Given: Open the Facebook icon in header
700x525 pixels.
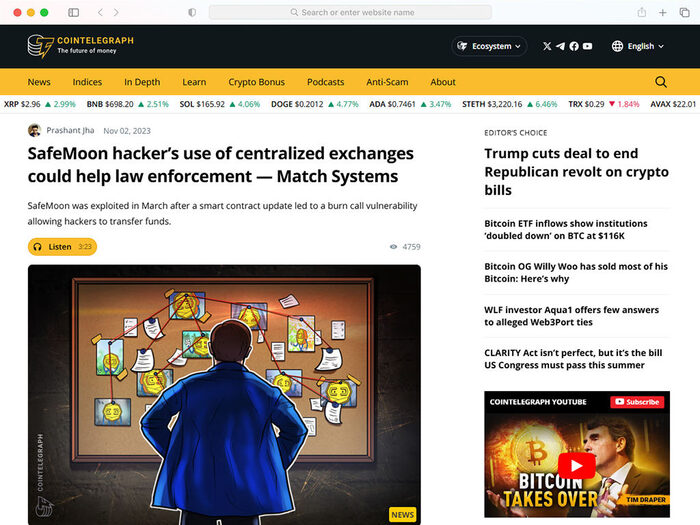Looking at the screenshot, I should (574, 46).
